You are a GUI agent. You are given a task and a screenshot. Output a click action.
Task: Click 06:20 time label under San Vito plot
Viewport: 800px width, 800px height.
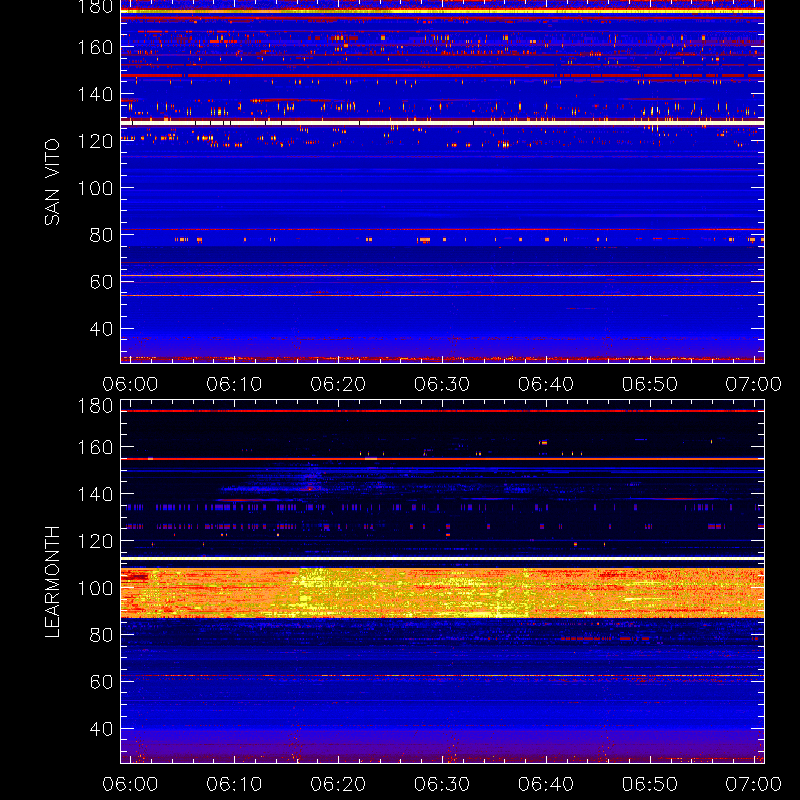(x=338, y=384)
